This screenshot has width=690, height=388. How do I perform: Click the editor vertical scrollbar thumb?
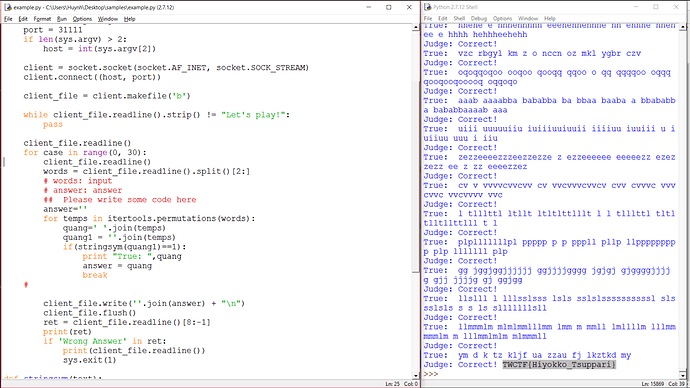(416, 177)
